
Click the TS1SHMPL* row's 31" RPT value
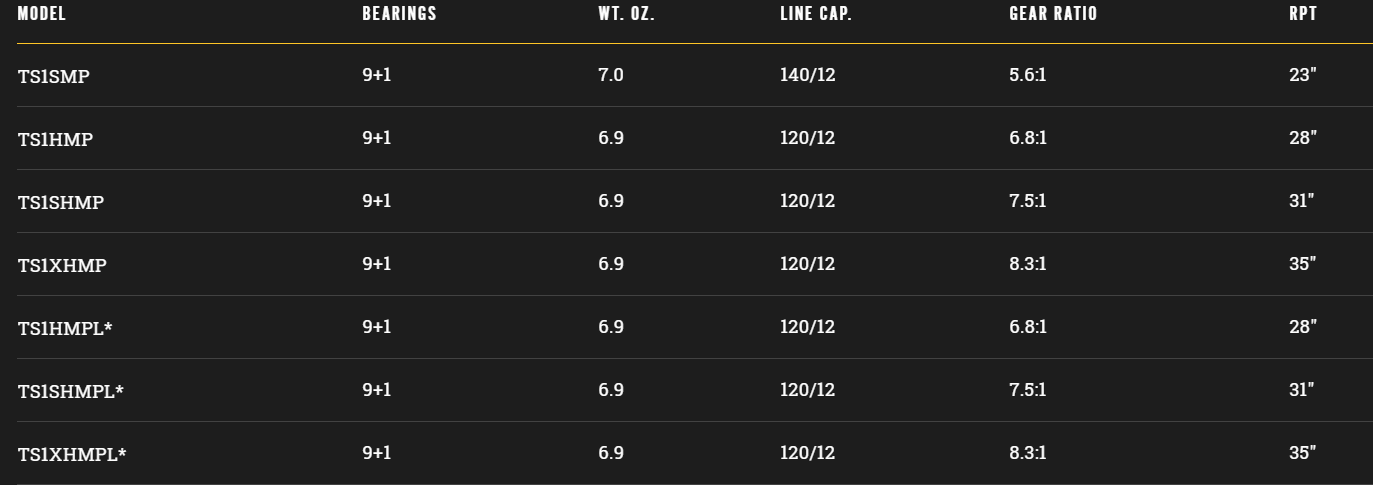(x=1301, y=390)
